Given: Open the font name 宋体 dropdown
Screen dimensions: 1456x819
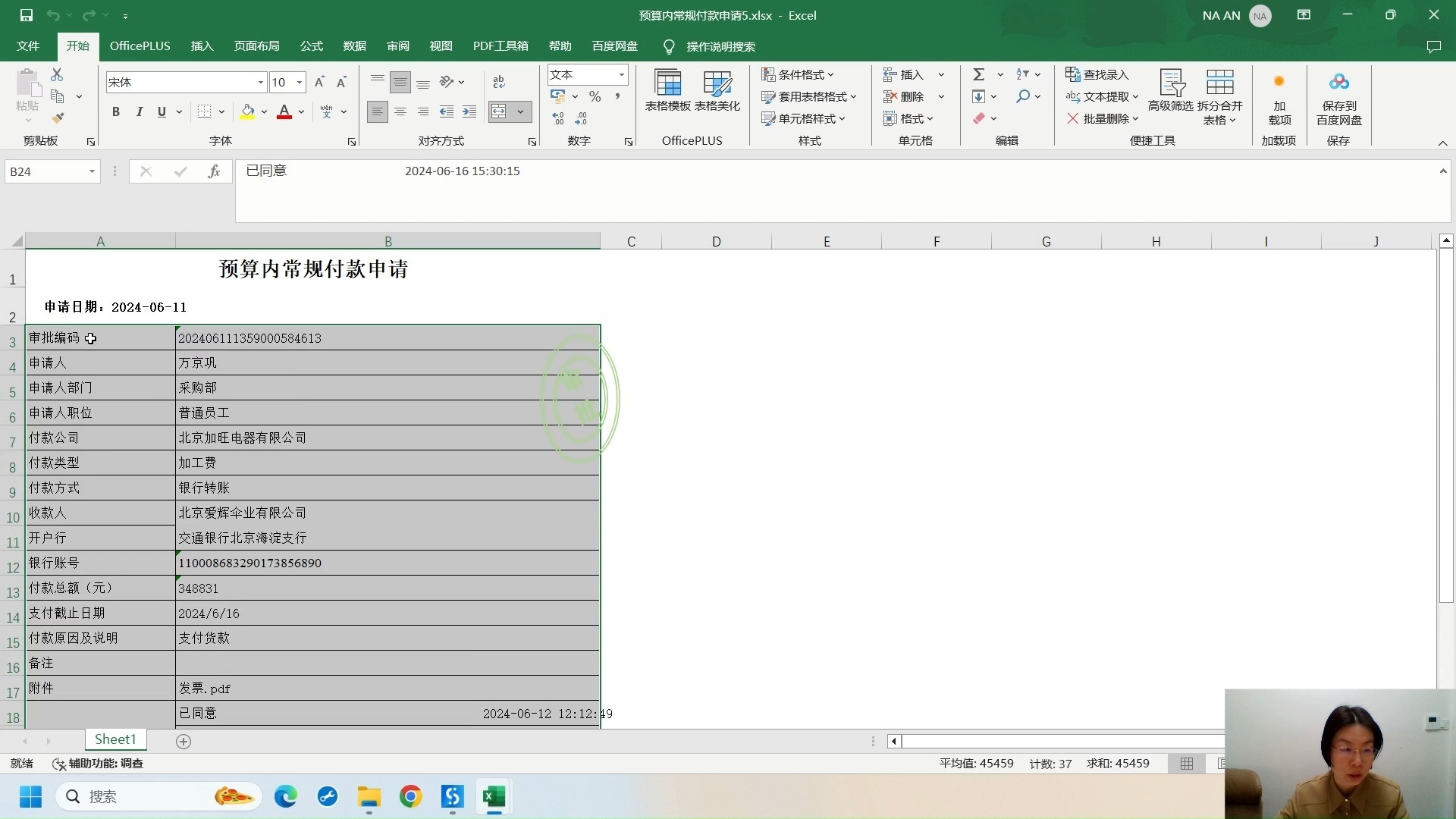Looking at the screenshot, I should click(261, 82).
